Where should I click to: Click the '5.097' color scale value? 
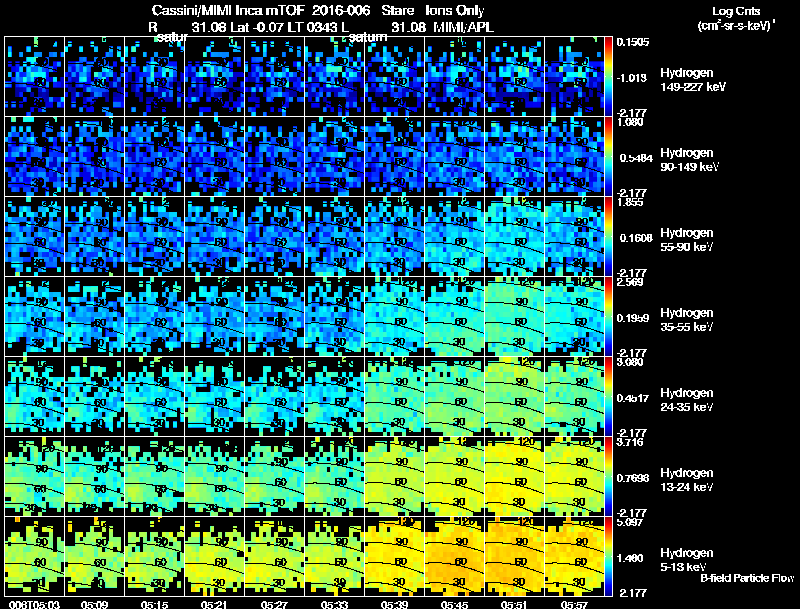(x=630, y=522)
